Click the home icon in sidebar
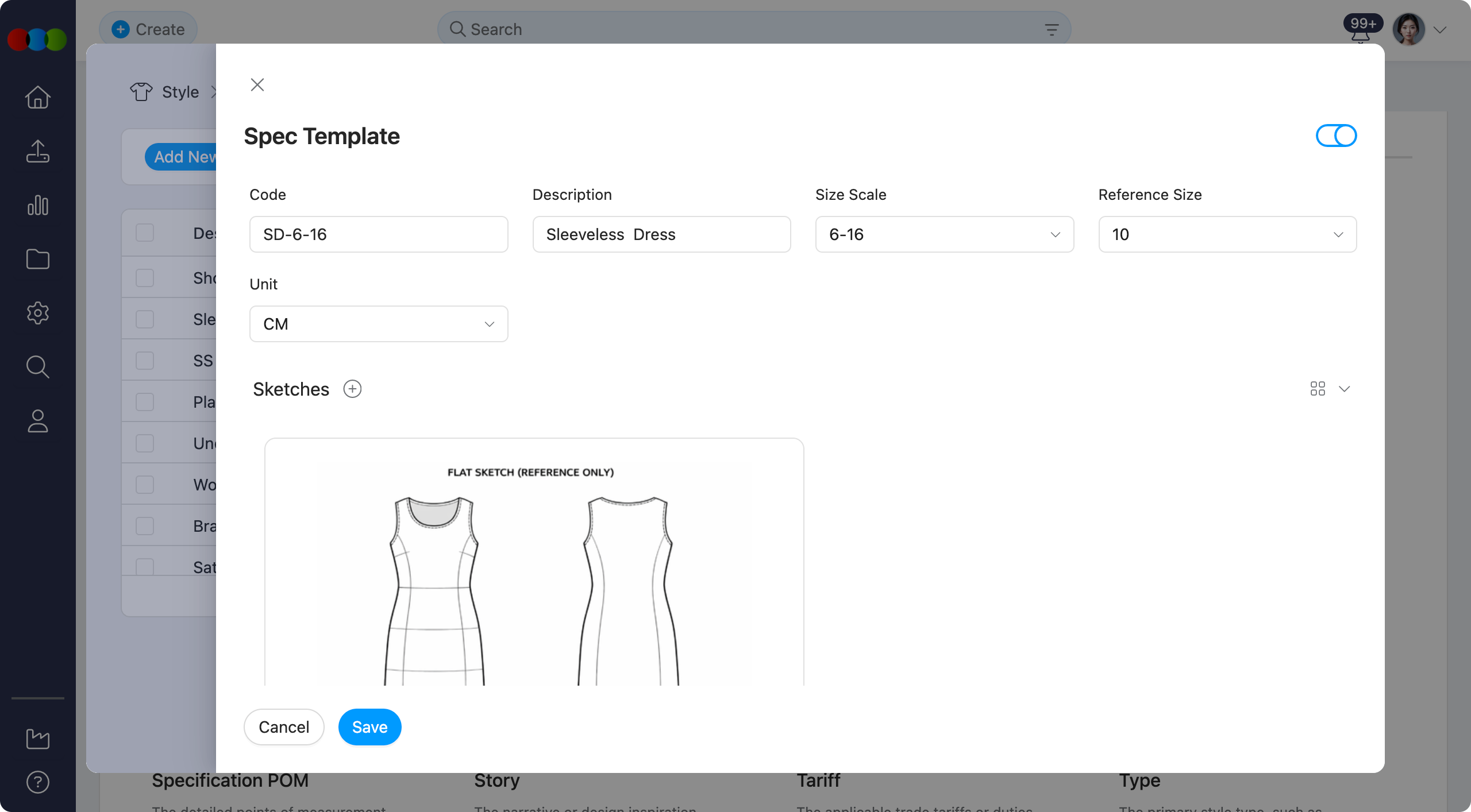 [38, 97]
